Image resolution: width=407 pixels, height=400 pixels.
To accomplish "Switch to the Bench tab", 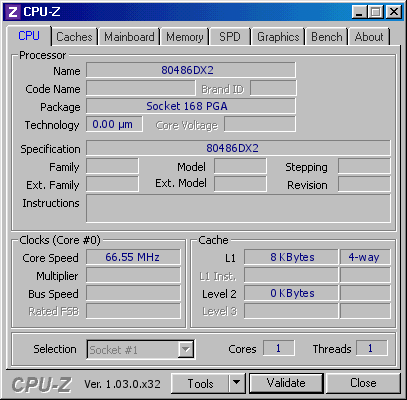I will tap(327, 37).
